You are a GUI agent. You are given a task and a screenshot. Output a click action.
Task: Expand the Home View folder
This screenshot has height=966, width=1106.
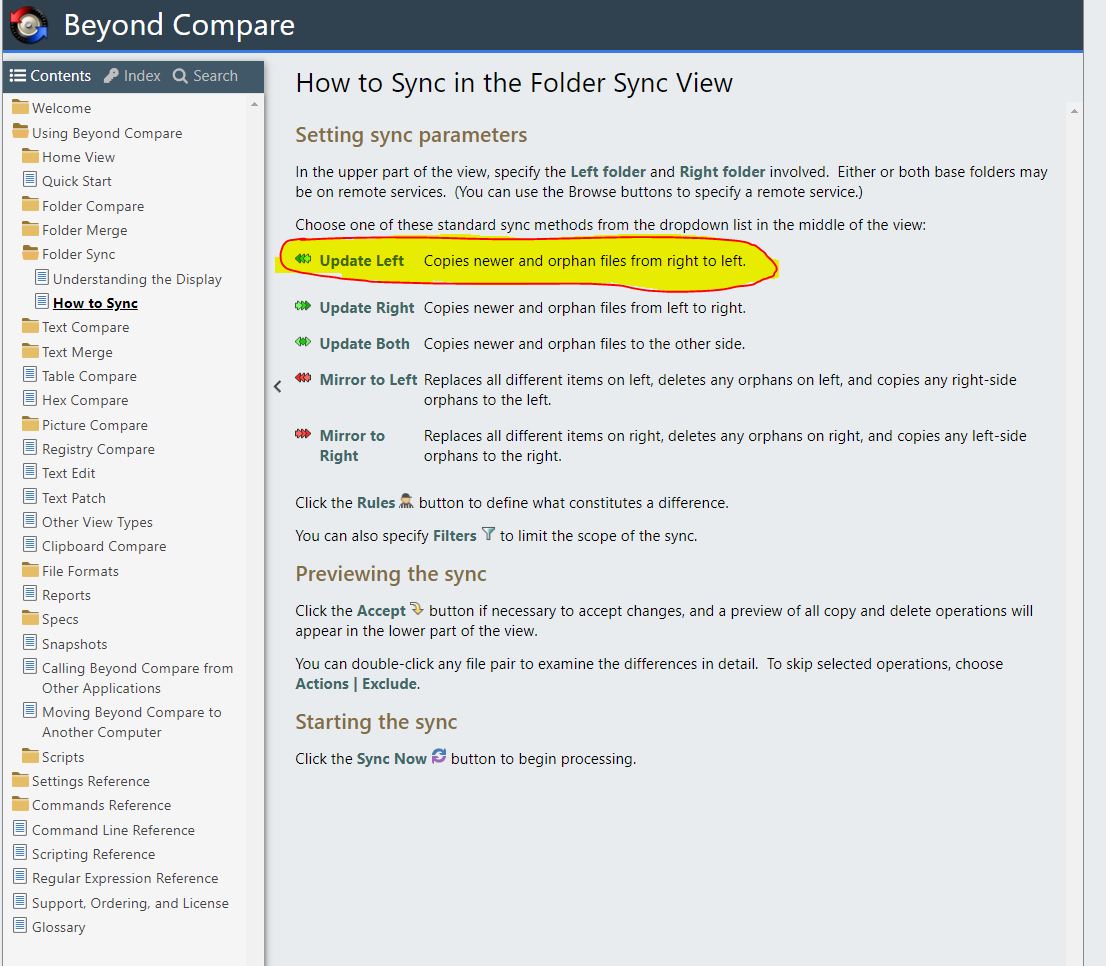pyautogui.click(x=68, y=157)
